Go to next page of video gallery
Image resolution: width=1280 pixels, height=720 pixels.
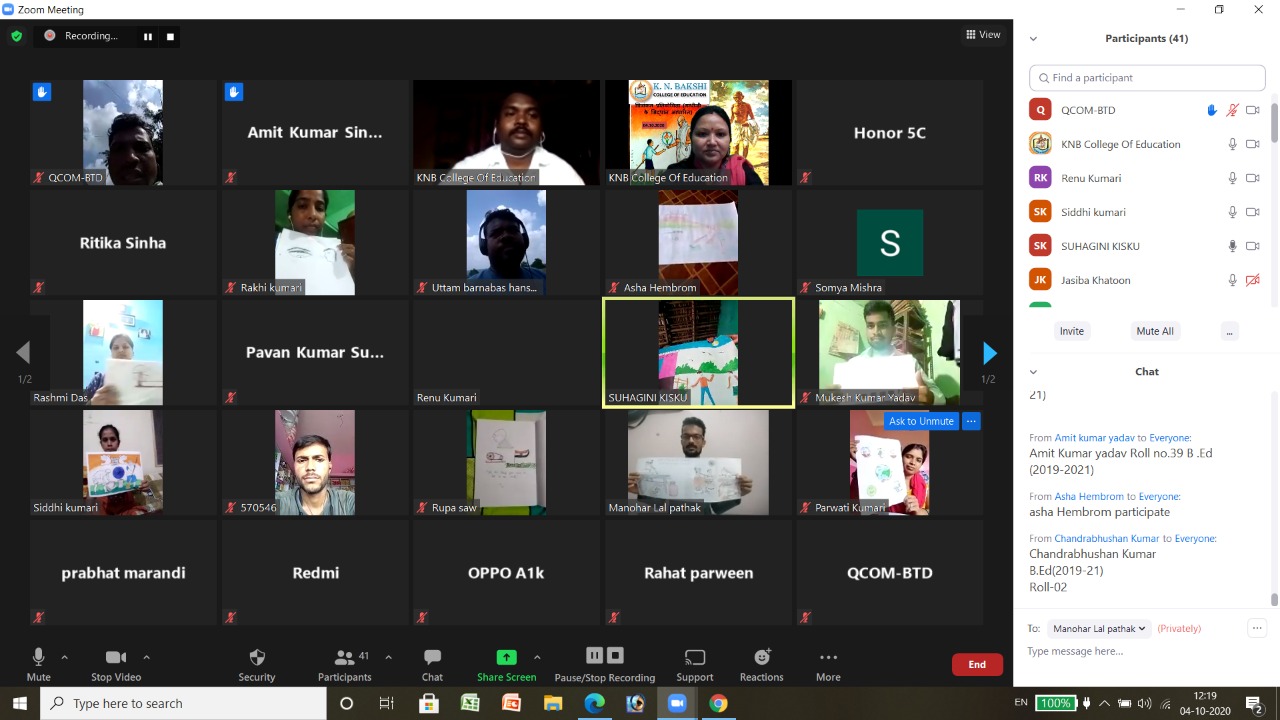[x=989, y=353]
